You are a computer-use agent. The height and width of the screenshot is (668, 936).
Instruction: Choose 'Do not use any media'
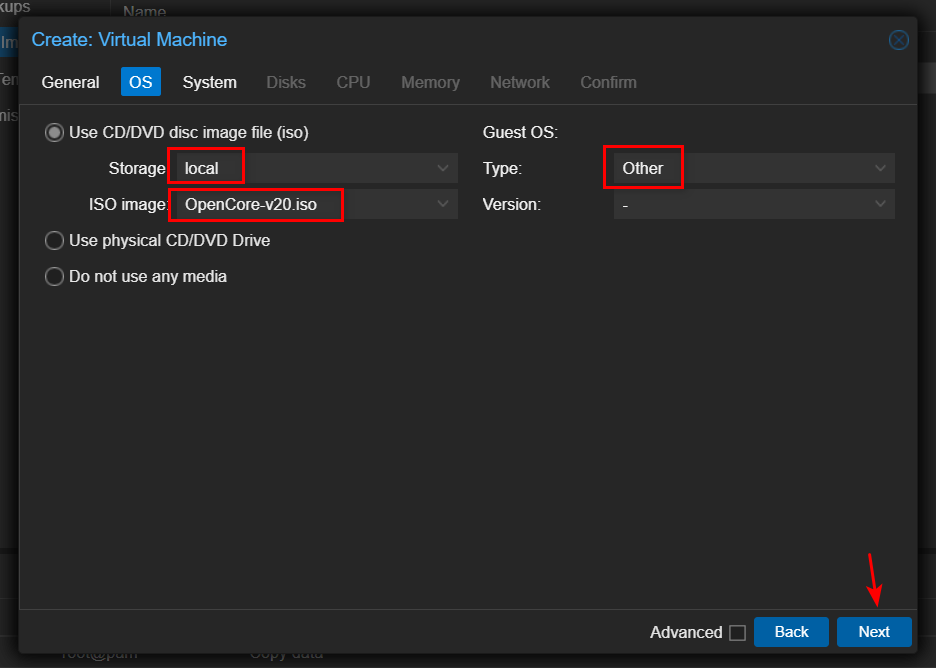[x=54, y=276]
